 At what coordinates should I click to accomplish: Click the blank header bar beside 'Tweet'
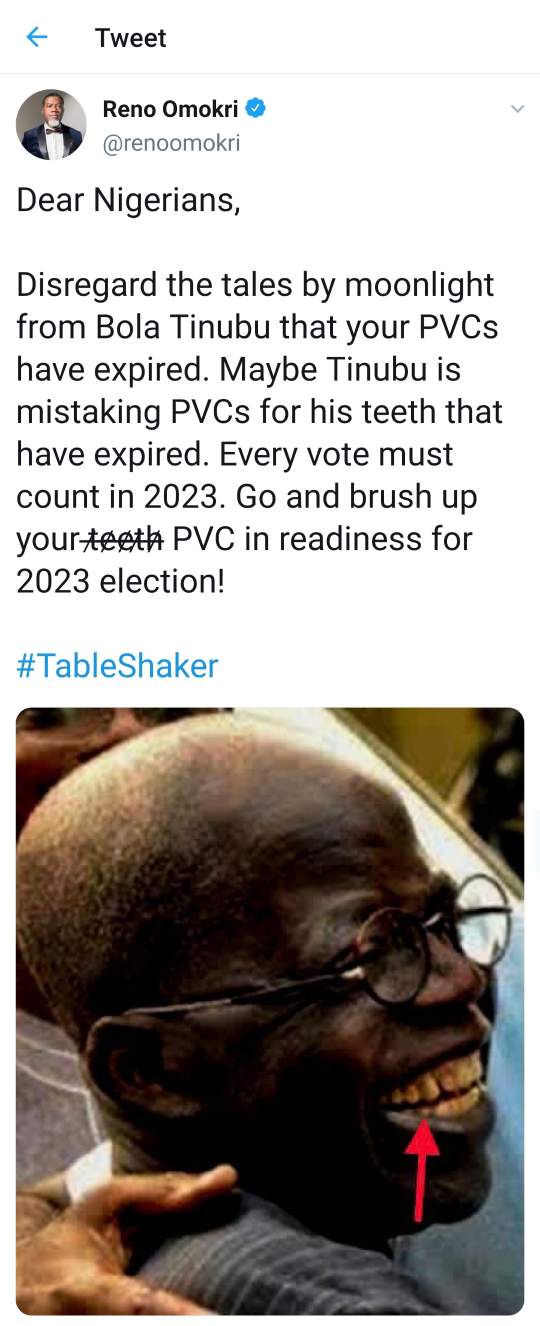point(350,38)
